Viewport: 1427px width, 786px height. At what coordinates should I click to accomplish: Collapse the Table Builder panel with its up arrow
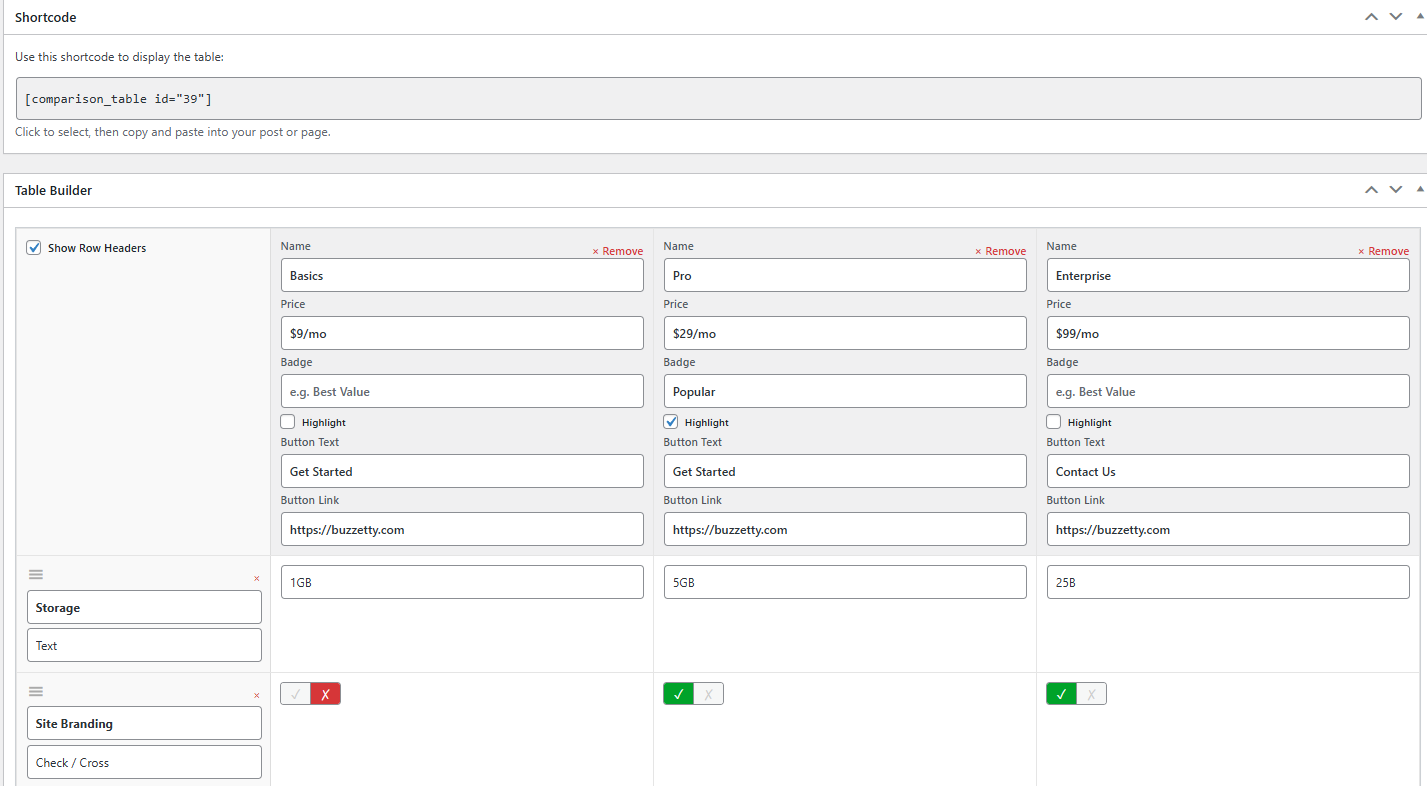click(1371, 189)
